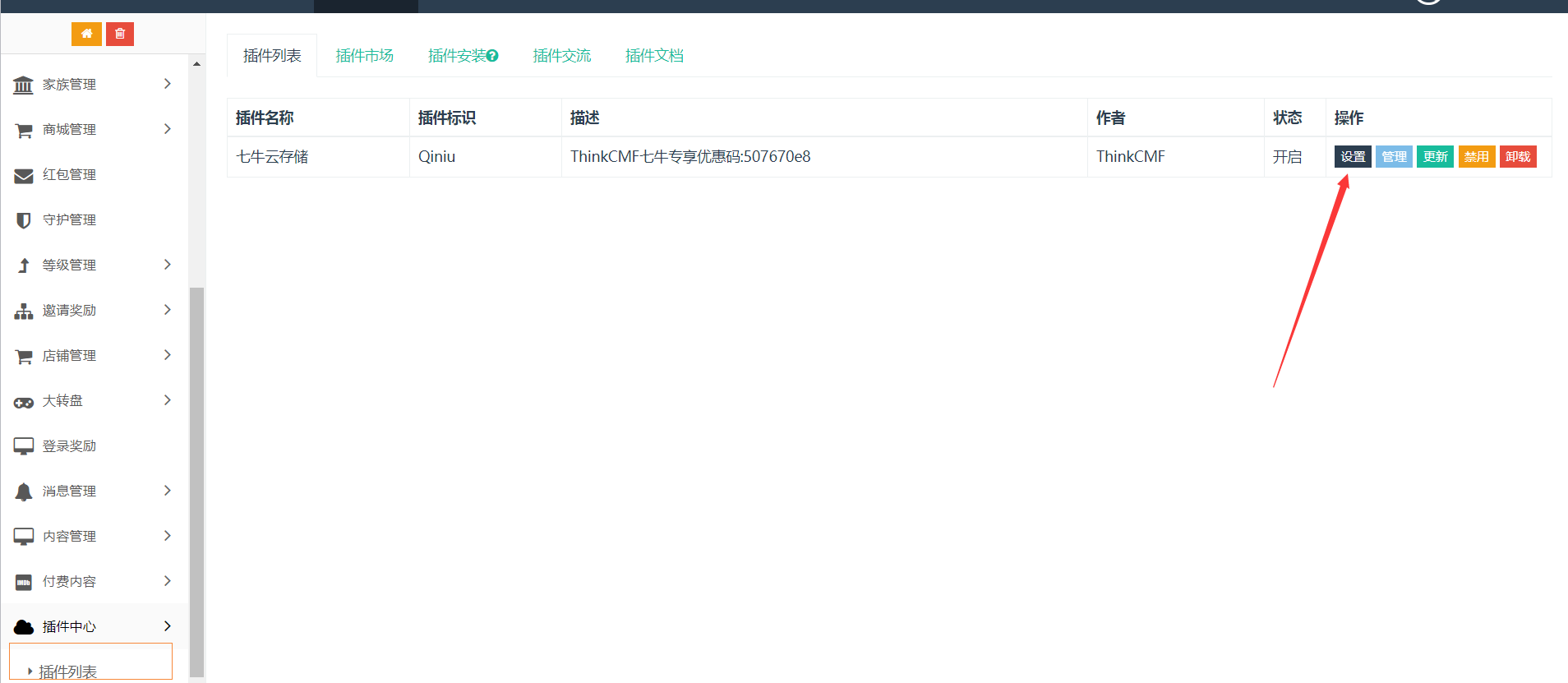Click the help icon beside 插件安装

click(x=492, y=56)
